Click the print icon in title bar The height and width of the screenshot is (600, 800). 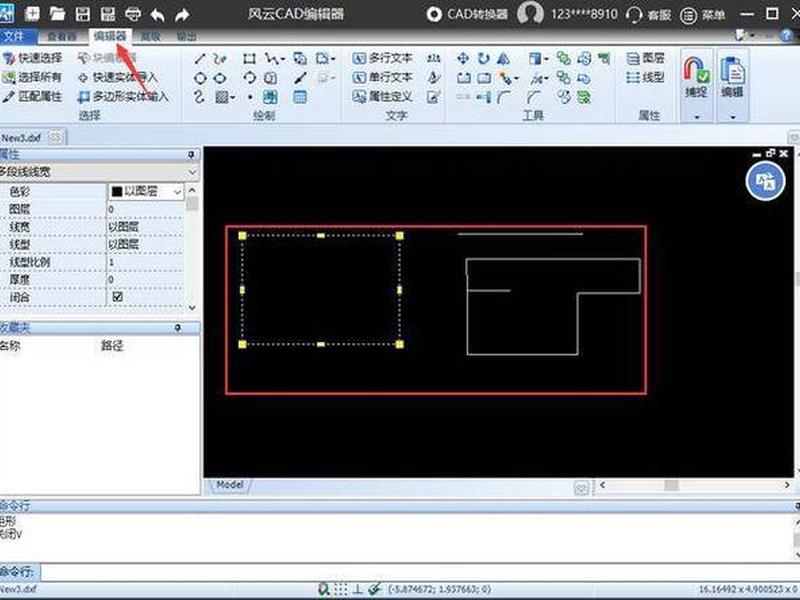tap(133, 14)
